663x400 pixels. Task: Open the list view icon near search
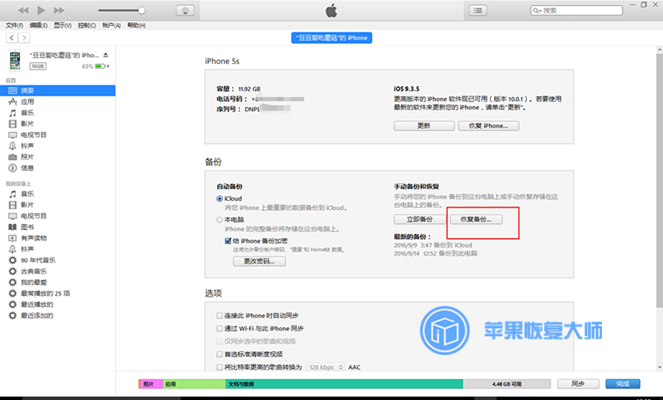coord(478,10)
